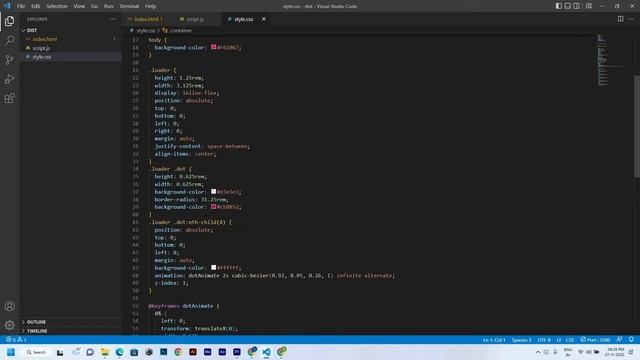This screenshot has width=640, height=360.
Task: Close the style.css tab
Action: tap(264, 19)
